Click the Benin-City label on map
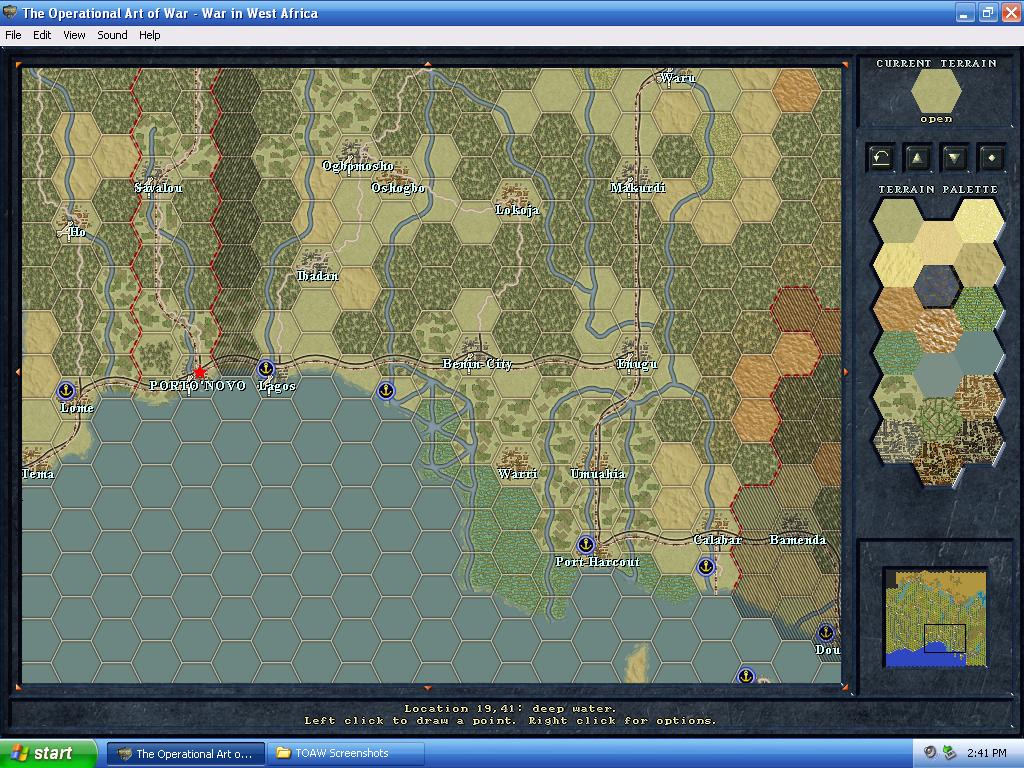This screenshot has height=768, width=1024. point(477,364)
